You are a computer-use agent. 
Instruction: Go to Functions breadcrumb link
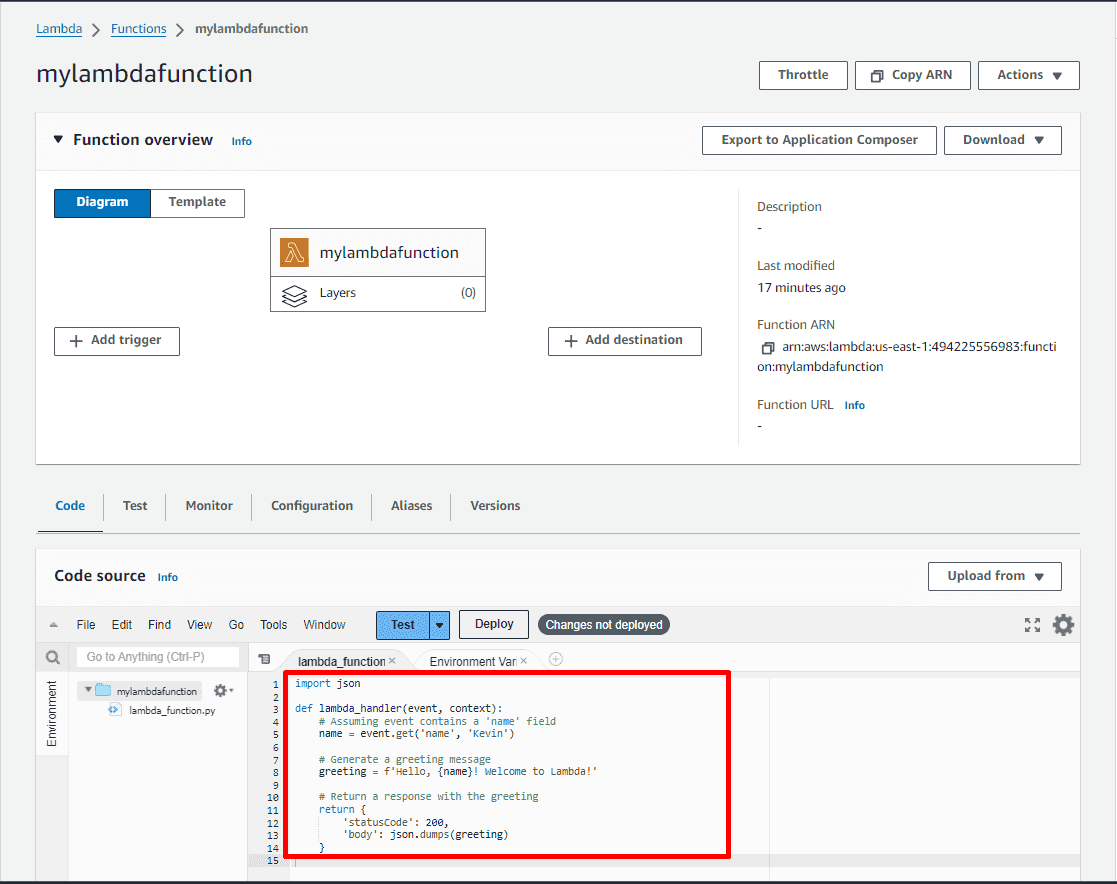pyautogui.click(x=138, y=28)
